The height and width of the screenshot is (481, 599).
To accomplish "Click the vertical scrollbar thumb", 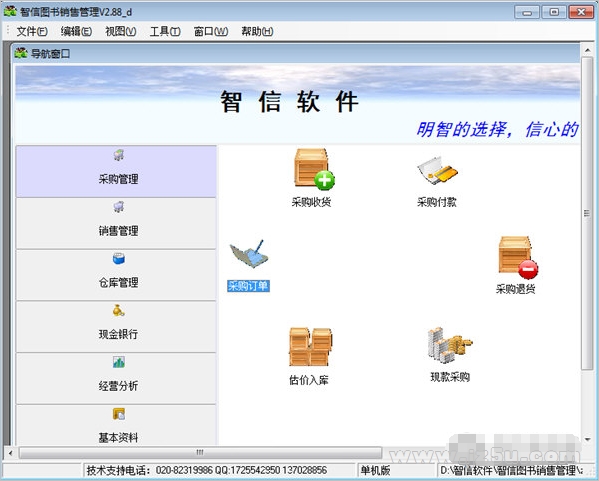I will tap(586, 213).
